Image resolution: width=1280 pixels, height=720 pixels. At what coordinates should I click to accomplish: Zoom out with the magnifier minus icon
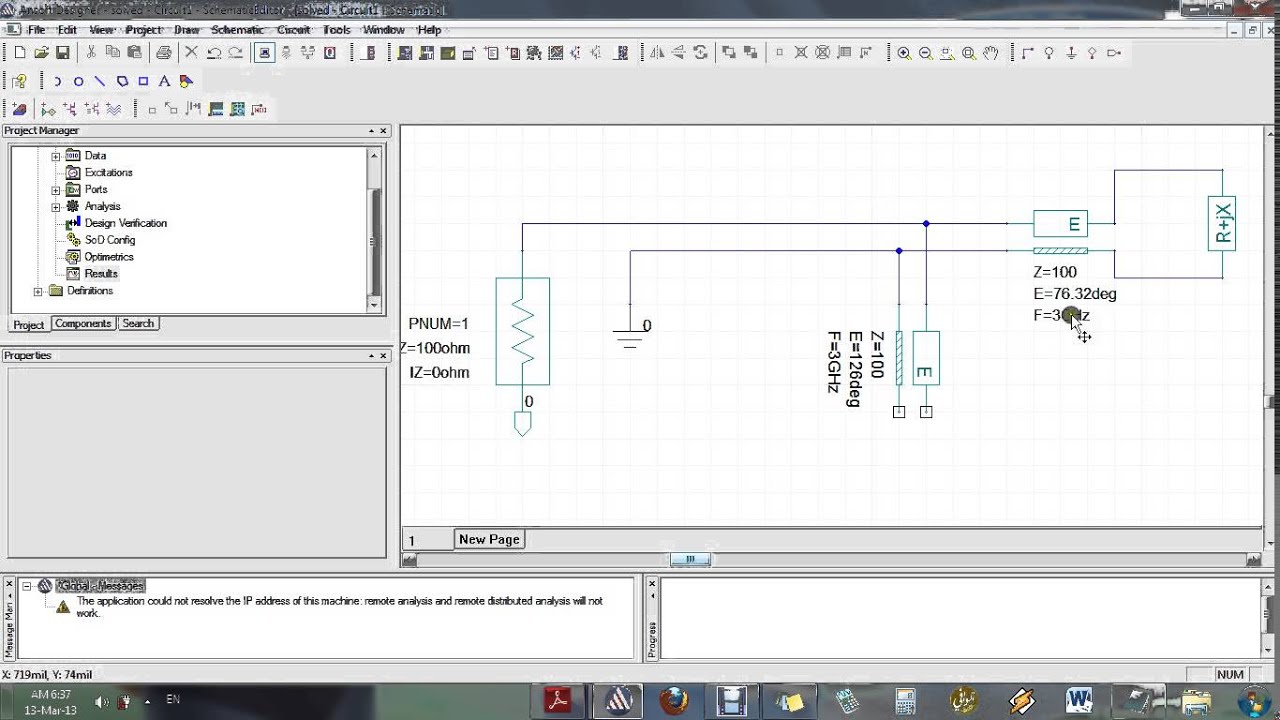pyautogui.click(x=926, y=53)
